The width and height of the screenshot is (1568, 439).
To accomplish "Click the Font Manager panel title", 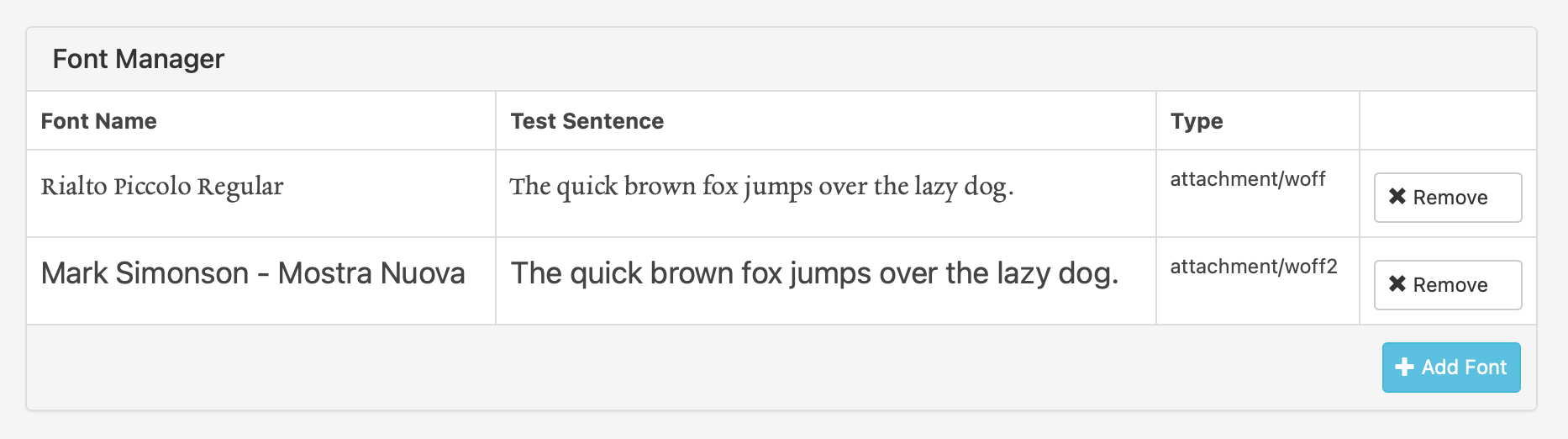I will tap(139, 59).
